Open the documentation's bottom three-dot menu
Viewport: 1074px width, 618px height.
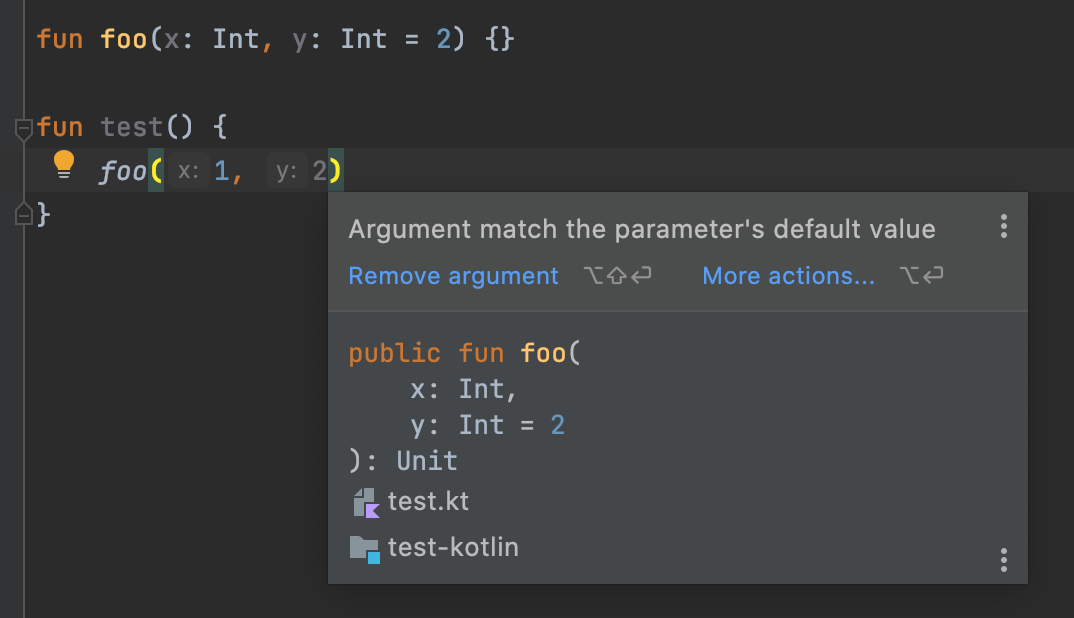pos(1003,560)
